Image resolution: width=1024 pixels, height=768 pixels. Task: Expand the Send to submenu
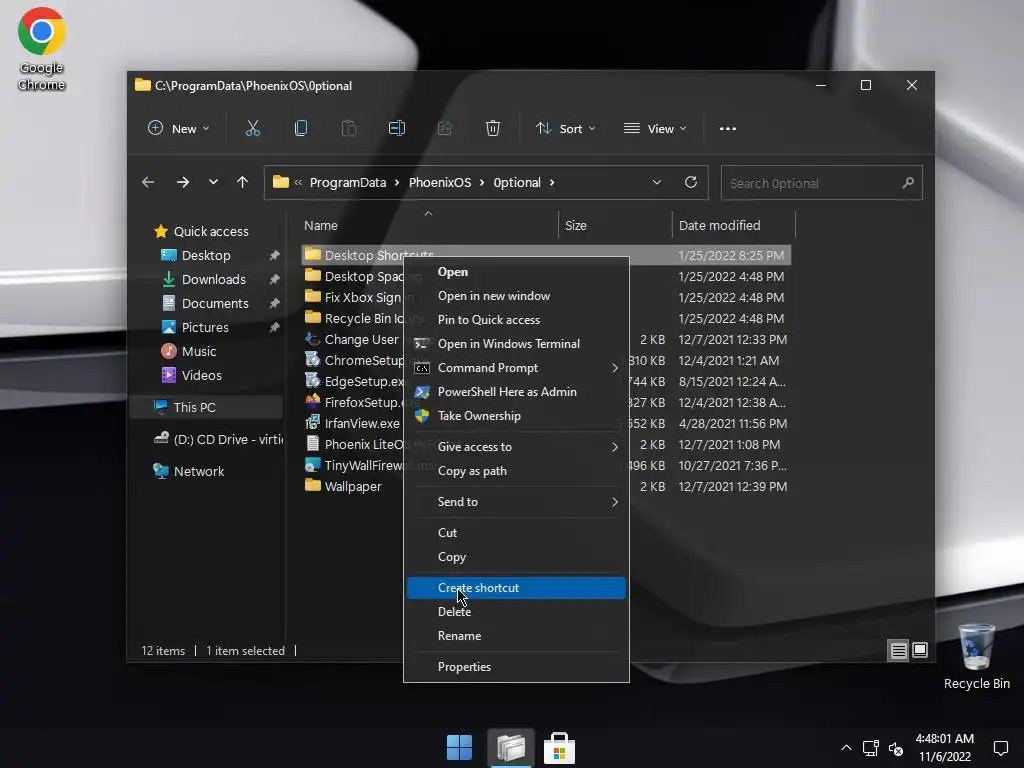pyautogui.click(x=516, y=502)
